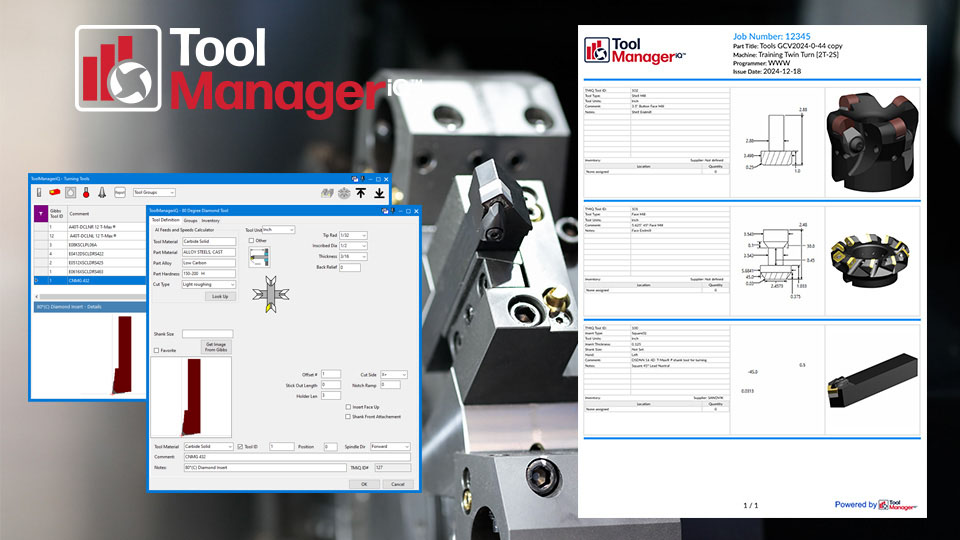Open the Tool Unit dropdown

(x=279, y=230)
